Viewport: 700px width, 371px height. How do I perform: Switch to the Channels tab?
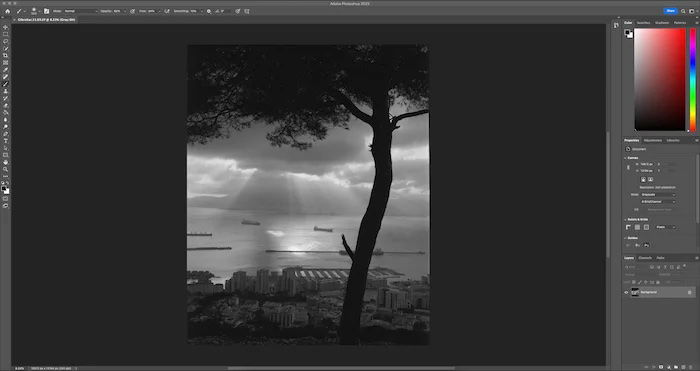tap(645, 258)
